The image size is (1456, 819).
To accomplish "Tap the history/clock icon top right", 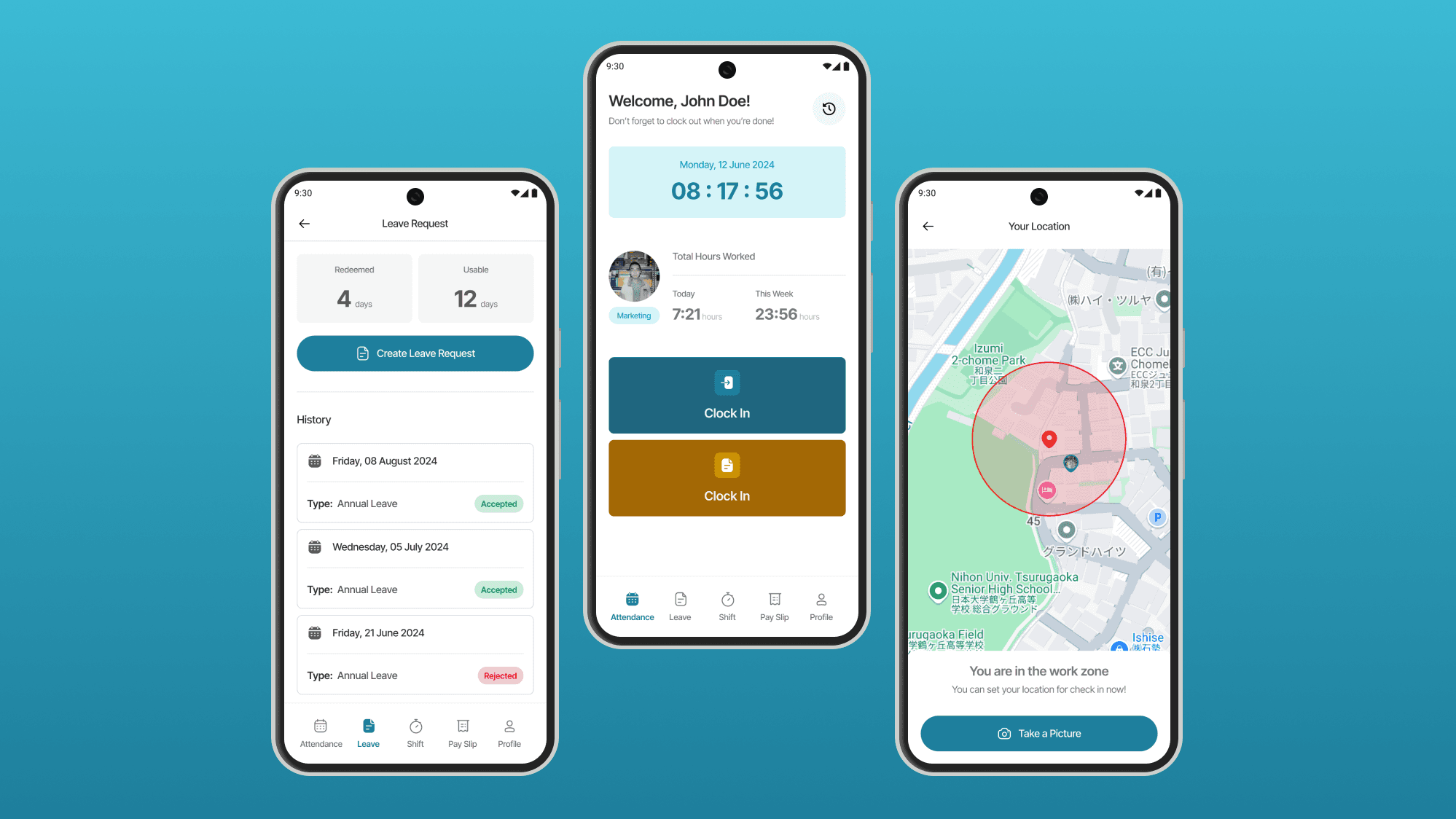I will coord(828,108).
